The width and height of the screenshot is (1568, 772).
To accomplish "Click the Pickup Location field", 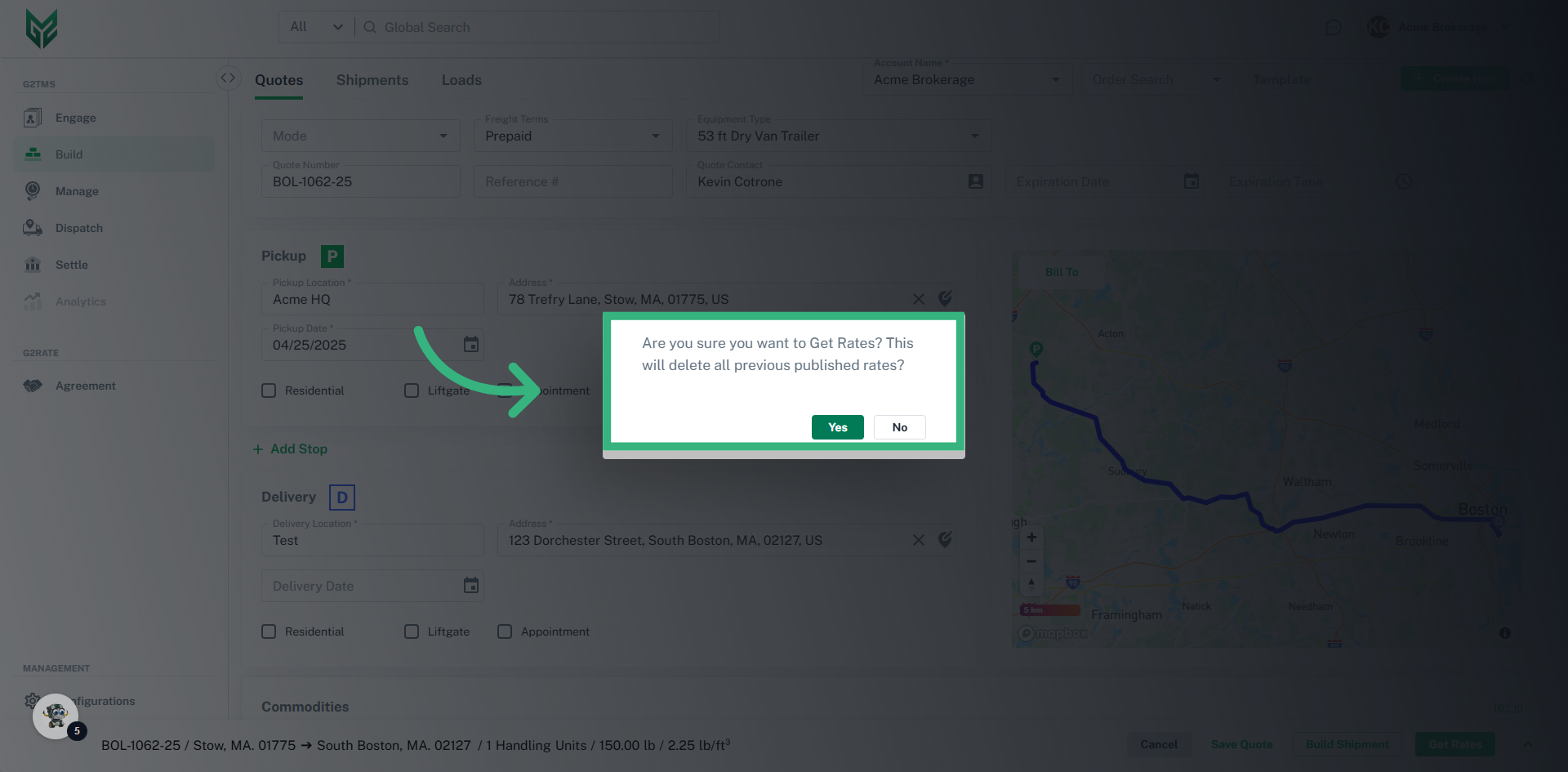I will pyautogui.click(x=372, y=299).
